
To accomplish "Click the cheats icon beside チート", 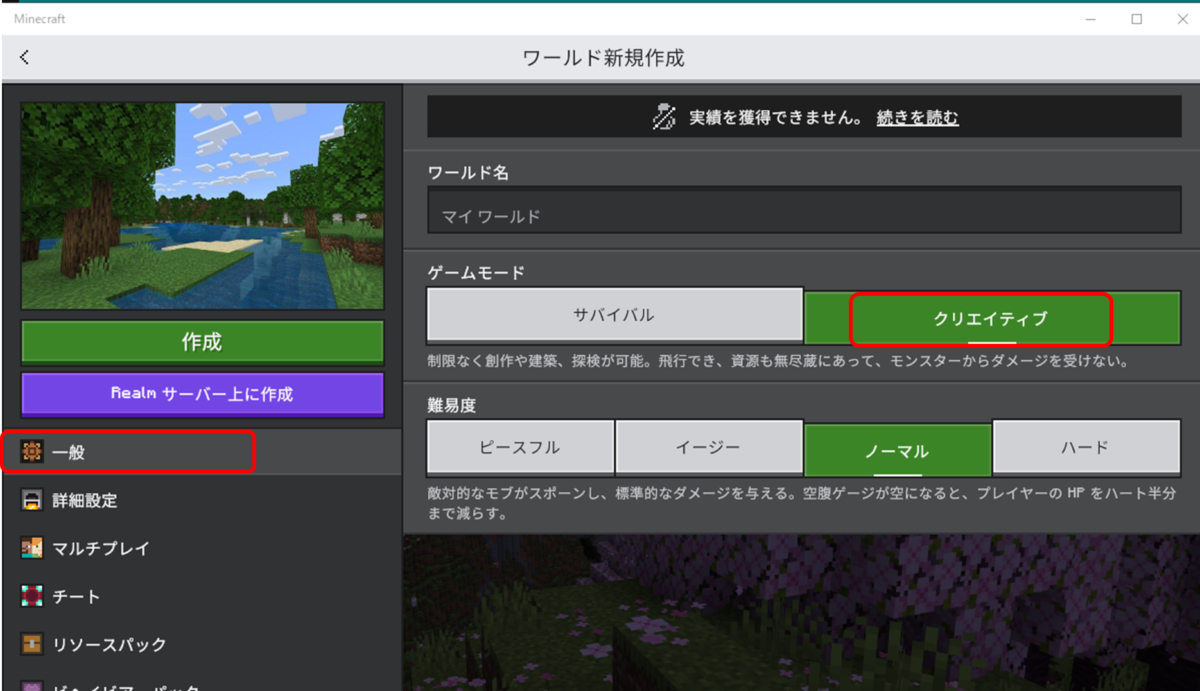I will [32, 596].
